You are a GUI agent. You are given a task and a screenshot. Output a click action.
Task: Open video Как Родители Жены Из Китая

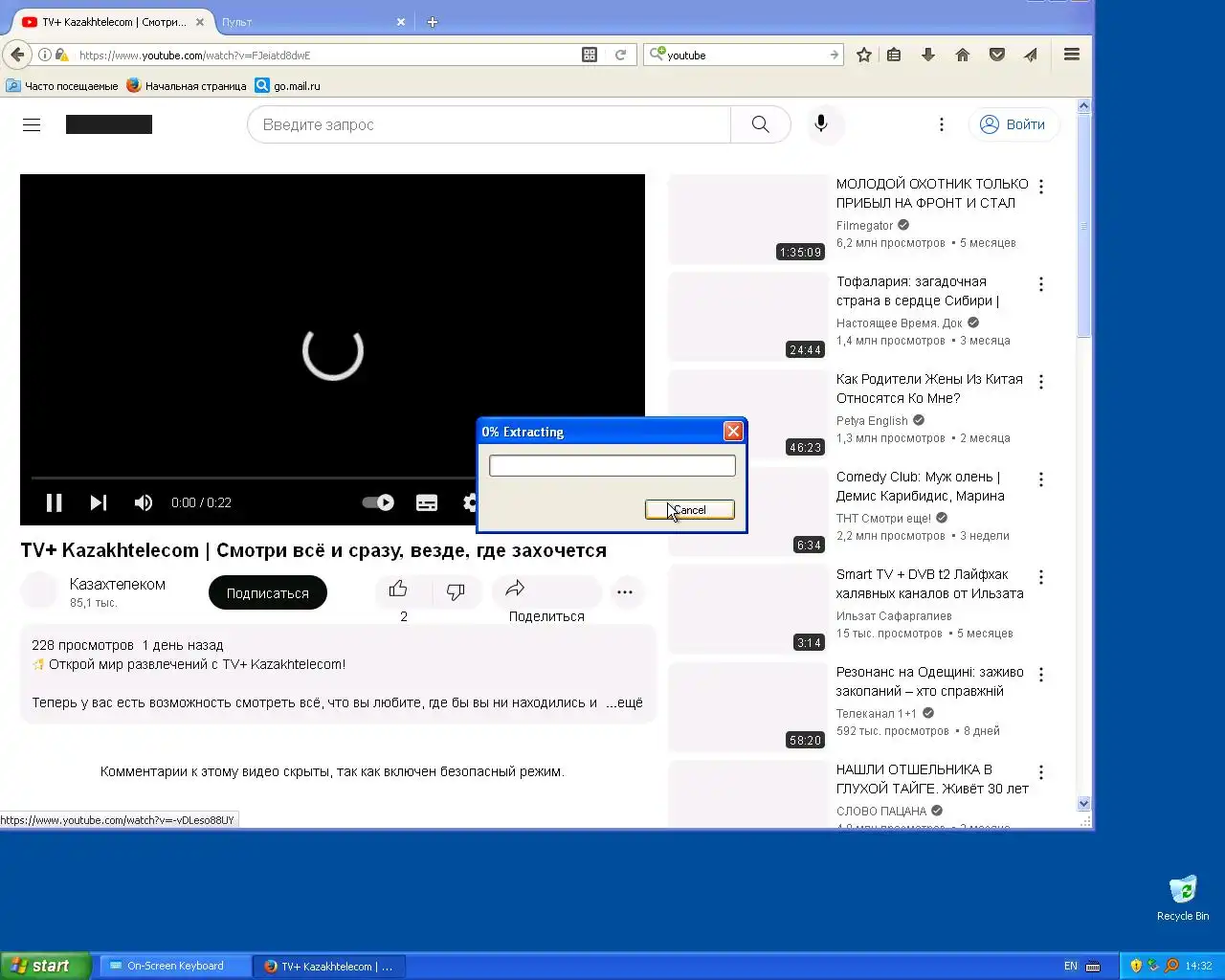[929, 389]
